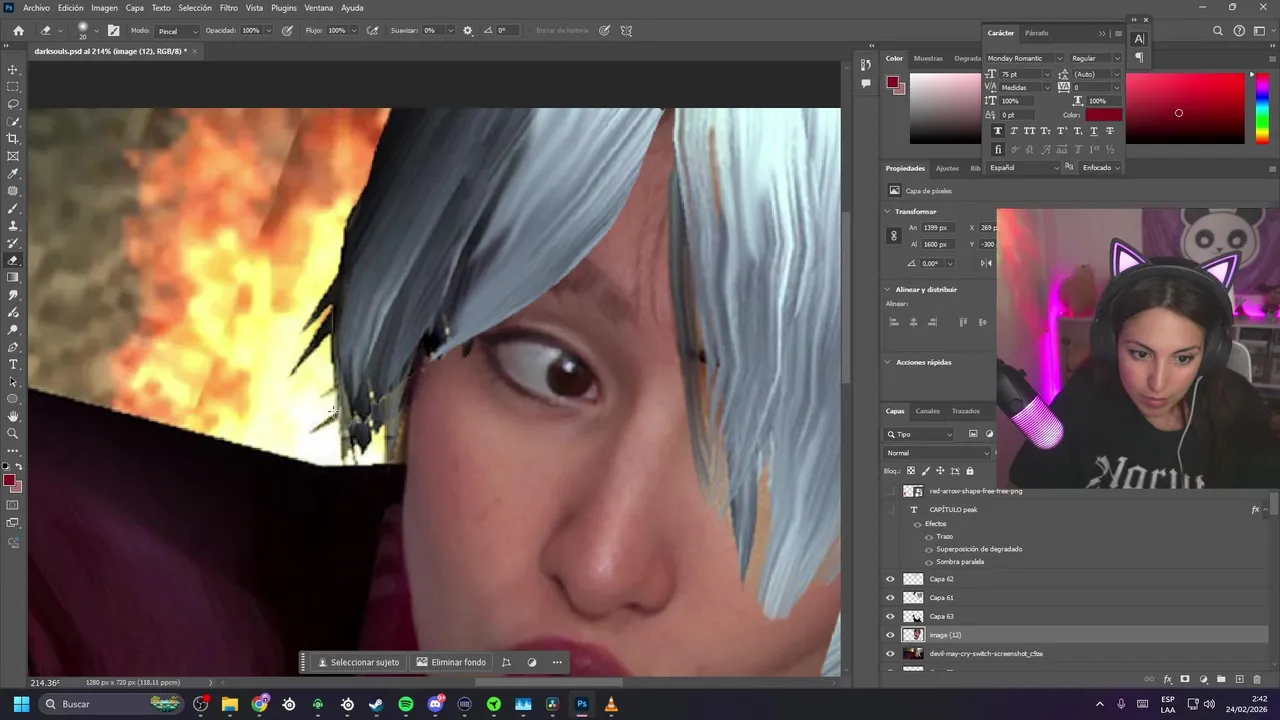Select the Eraser tool in left toolbar

(13, 260)
